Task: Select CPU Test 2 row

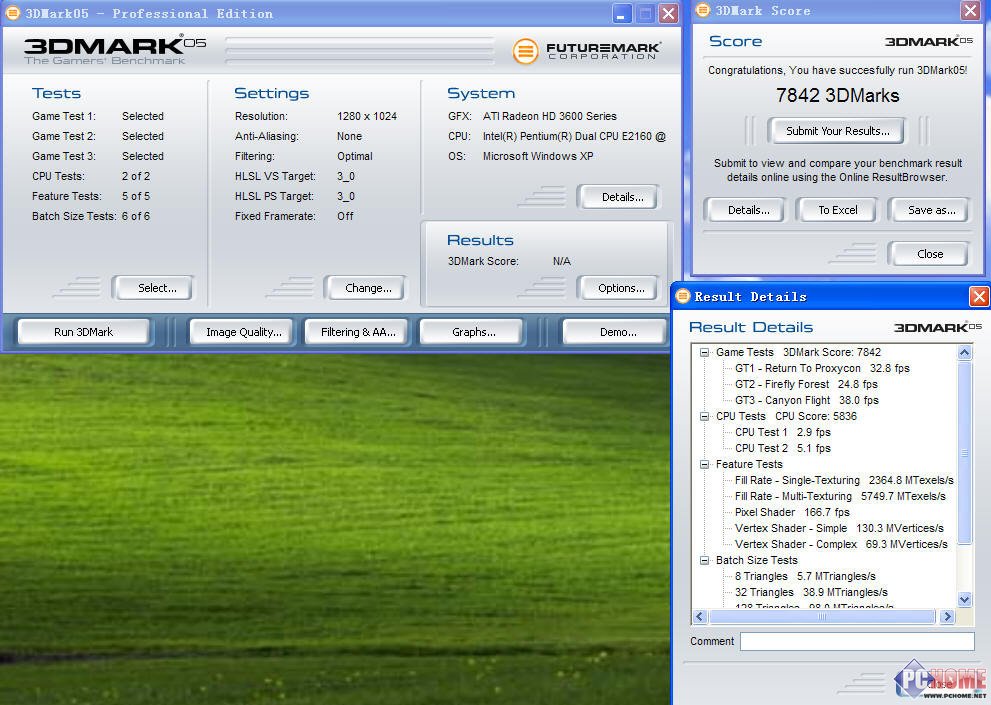Action: click(x=782, y=448)
